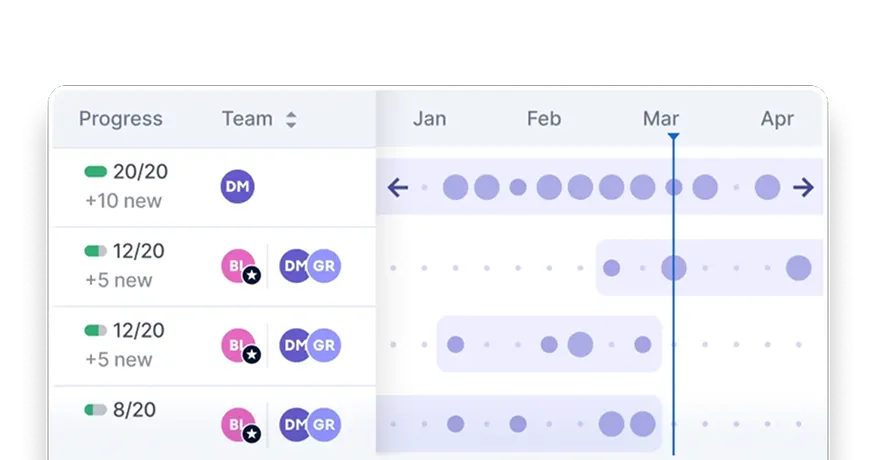Click the last large dot in the first 12/20 row

(798, 268)
